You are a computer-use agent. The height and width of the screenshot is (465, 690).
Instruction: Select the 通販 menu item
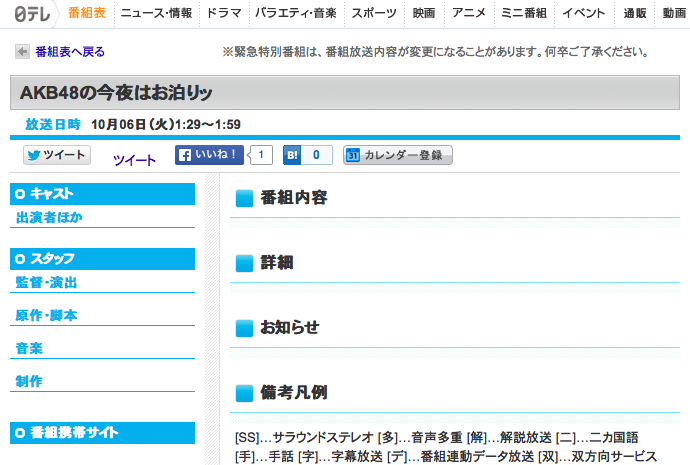click(635, 13)
